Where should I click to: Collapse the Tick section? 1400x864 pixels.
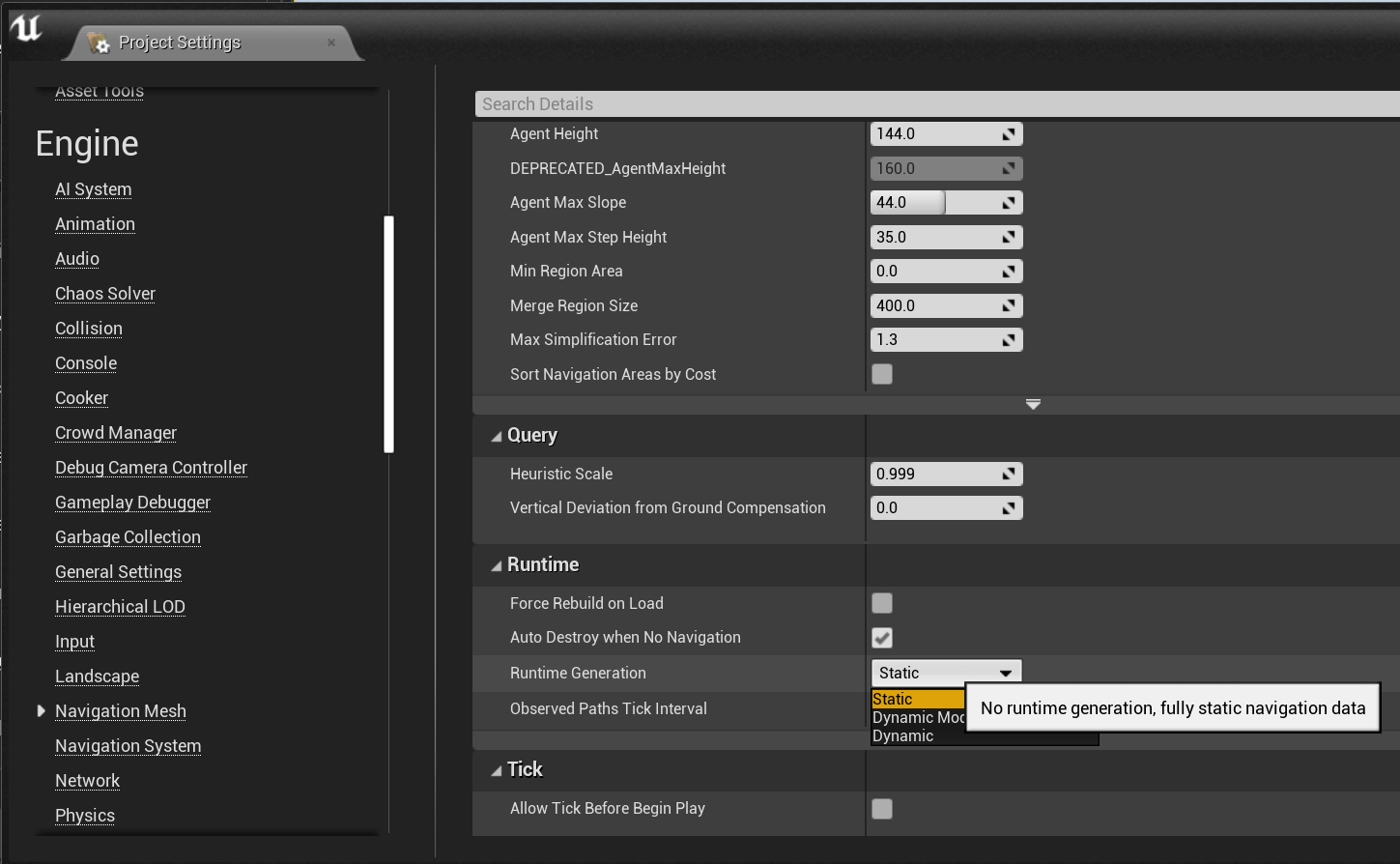(497, 770)
